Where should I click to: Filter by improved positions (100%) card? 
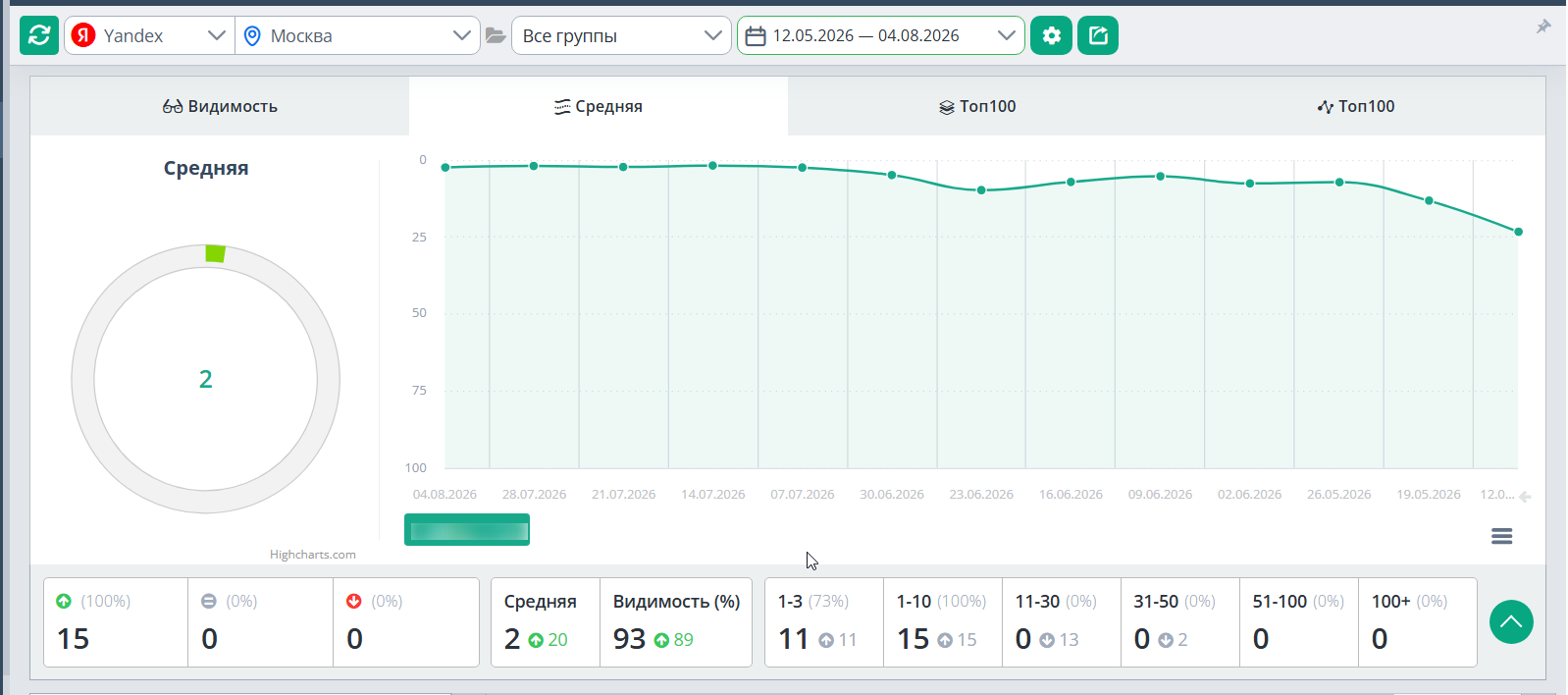click(116, 622)
